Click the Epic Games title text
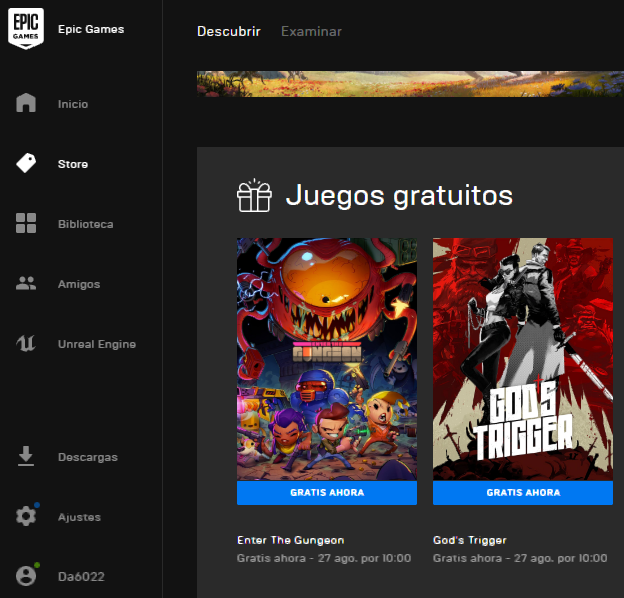Screen dimensions: 624x598 pos(91,29)
